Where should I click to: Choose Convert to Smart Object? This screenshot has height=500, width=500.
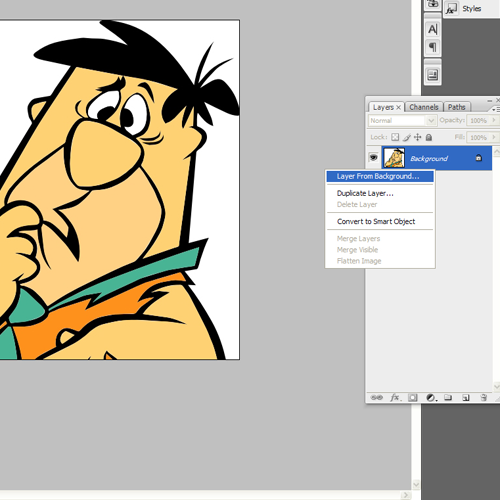(380, 221)
